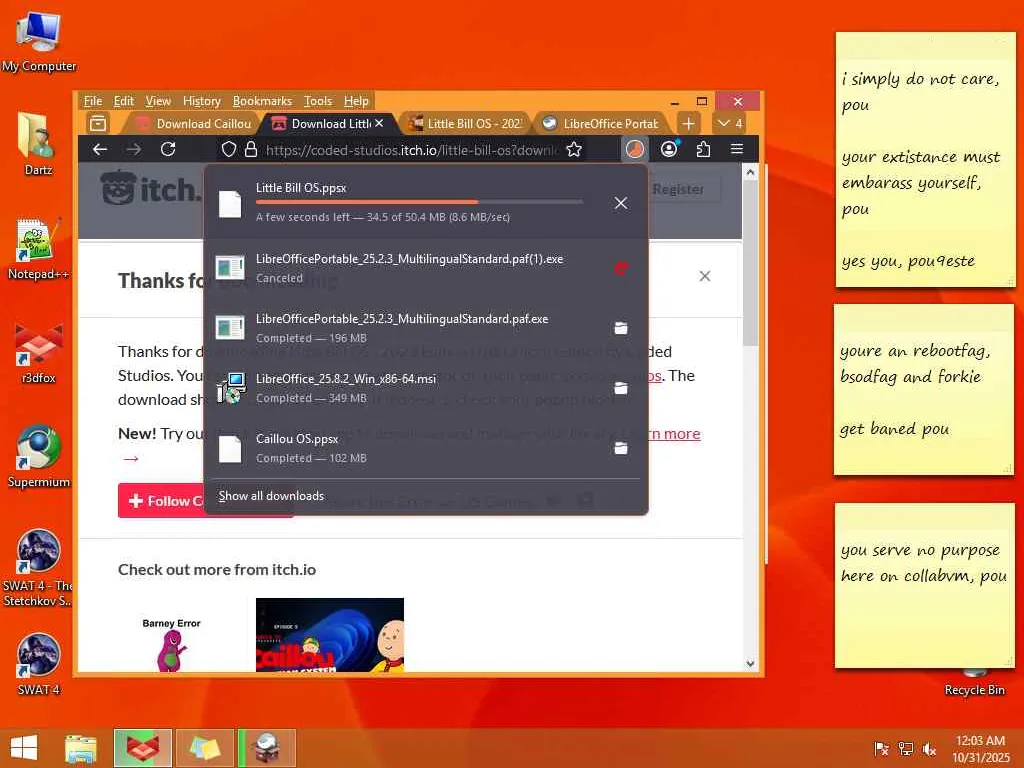Screen dimensions: 1024x768
Task: Open the File menu
Action: [x=93, y=101]
